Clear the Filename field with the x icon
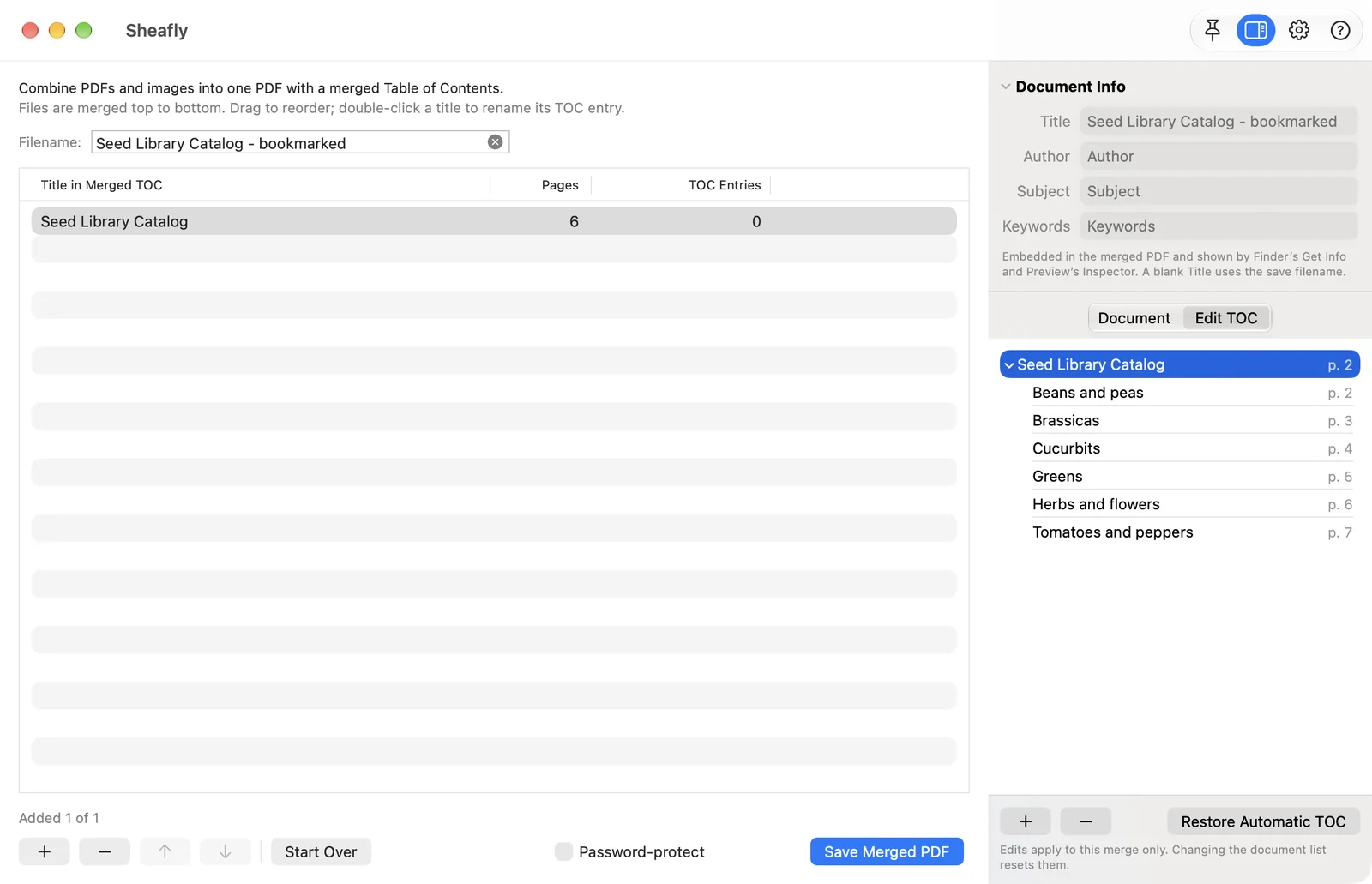Image resolution: width=1372 pixels, height=884 pixels. tap(495, 142)
